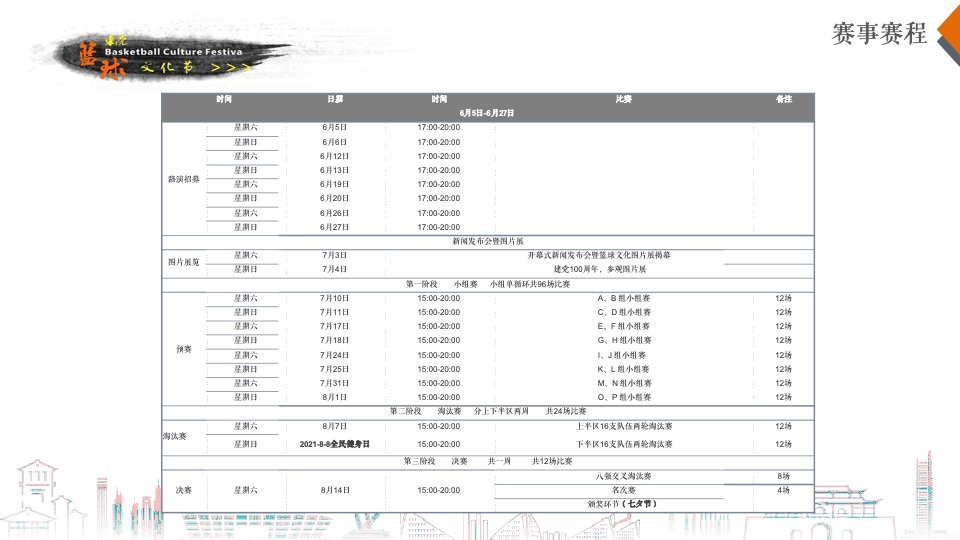
Task: Click the 赛事赛程 slide title
Action: [879, 34]
